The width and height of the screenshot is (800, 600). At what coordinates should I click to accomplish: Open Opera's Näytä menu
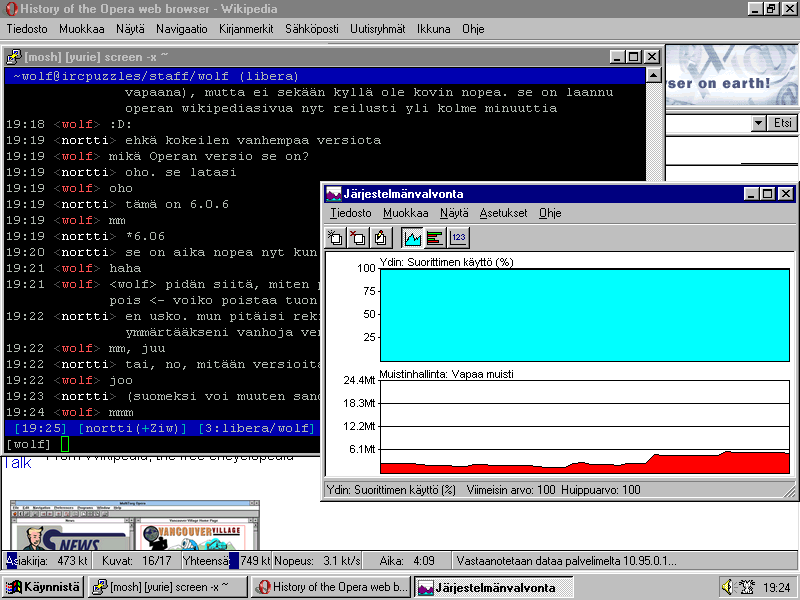tap(130, 29)
